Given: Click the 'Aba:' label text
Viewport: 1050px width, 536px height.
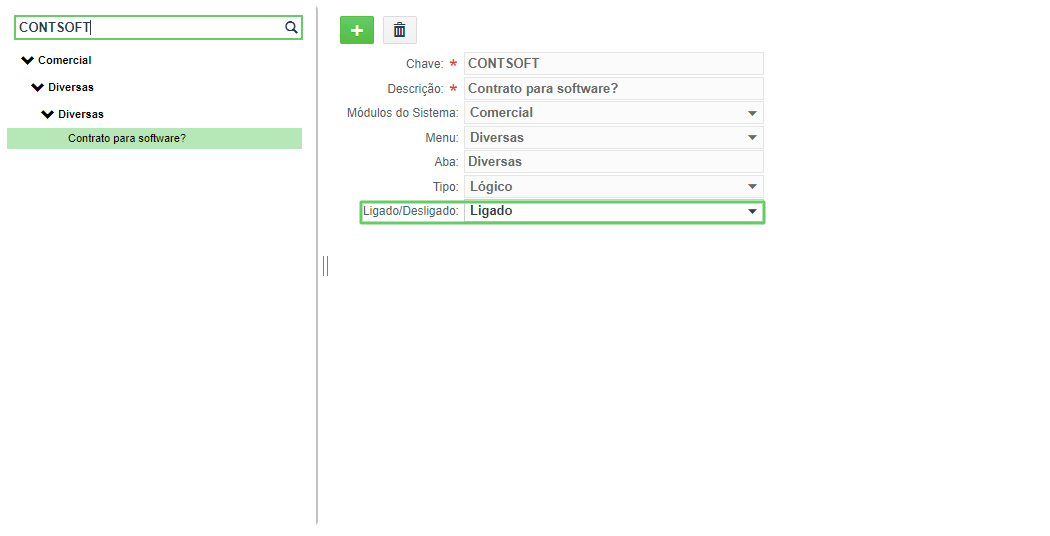Looking at the screenshot, I should [x=447, y=161].
